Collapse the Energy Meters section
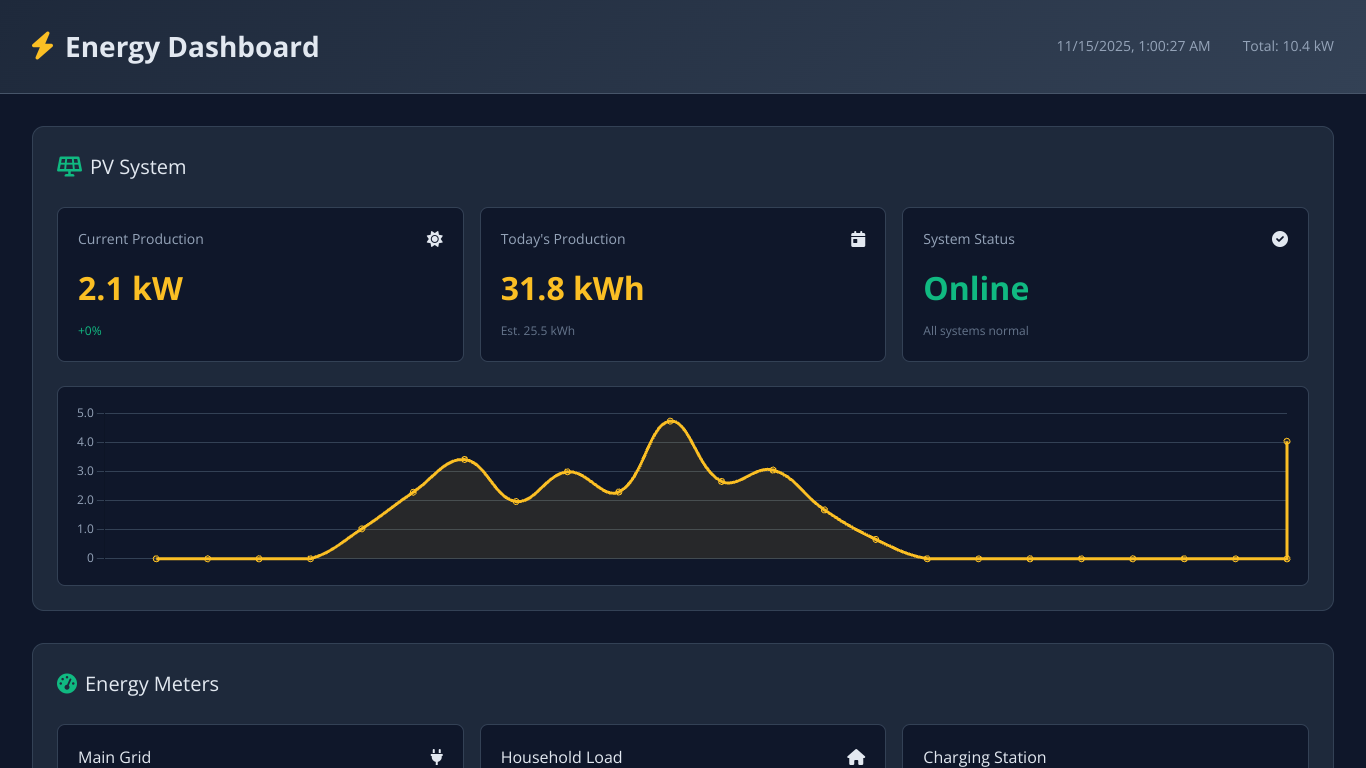Viewport: 1366px width, 768px height. [151, 684]
